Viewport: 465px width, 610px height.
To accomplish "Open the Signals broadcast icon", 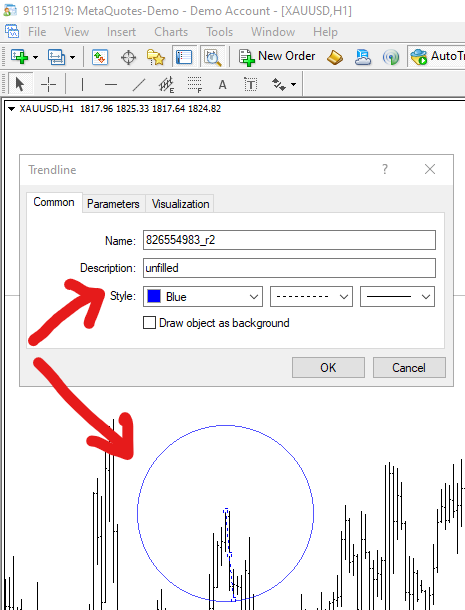I will click(391, 57).
